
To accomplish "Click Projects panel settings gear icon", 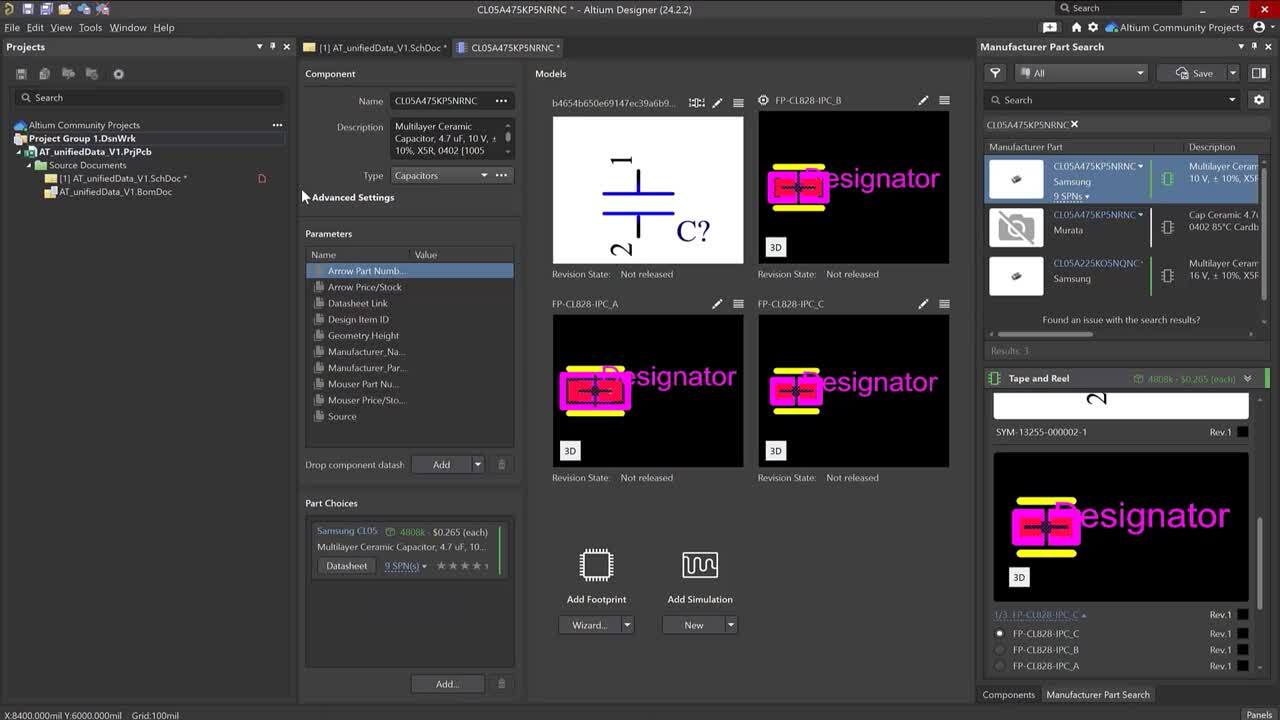I will pyautogui.click(x=118, y=74).
